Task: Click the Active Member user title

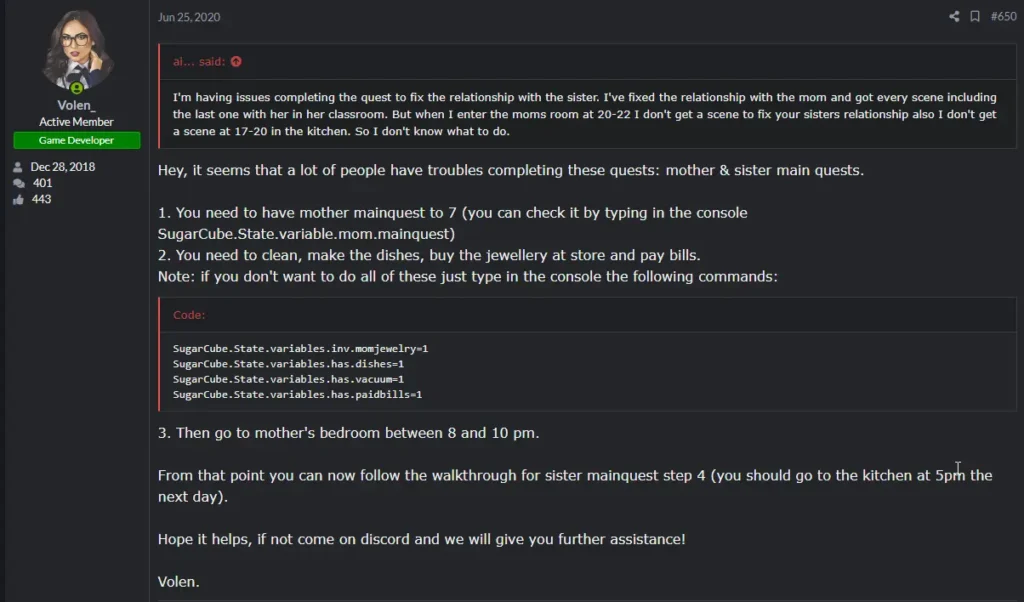Action: [x=77, y=122]
